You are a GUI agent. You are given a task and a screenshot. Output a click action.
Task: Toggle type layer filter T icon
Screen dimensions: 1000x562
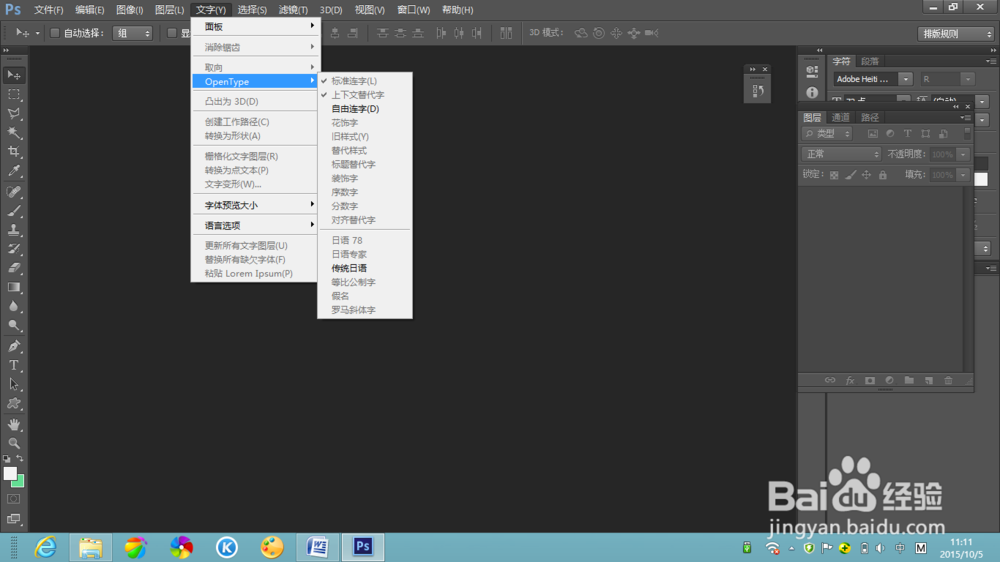click(x=908, y=134)
